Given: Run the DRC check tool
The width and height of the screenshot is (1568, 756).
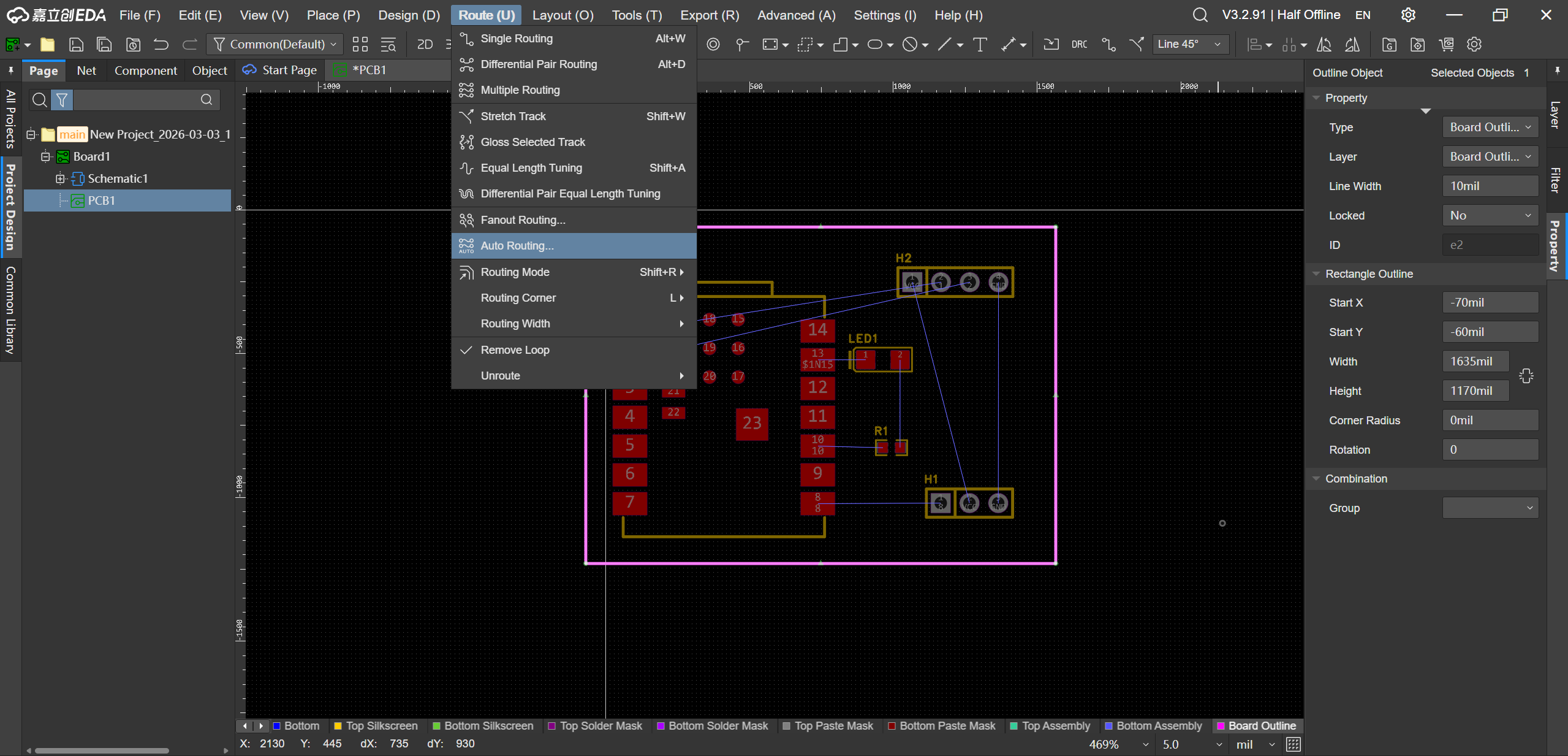Looking at the screenshot, I should 1079,44.
